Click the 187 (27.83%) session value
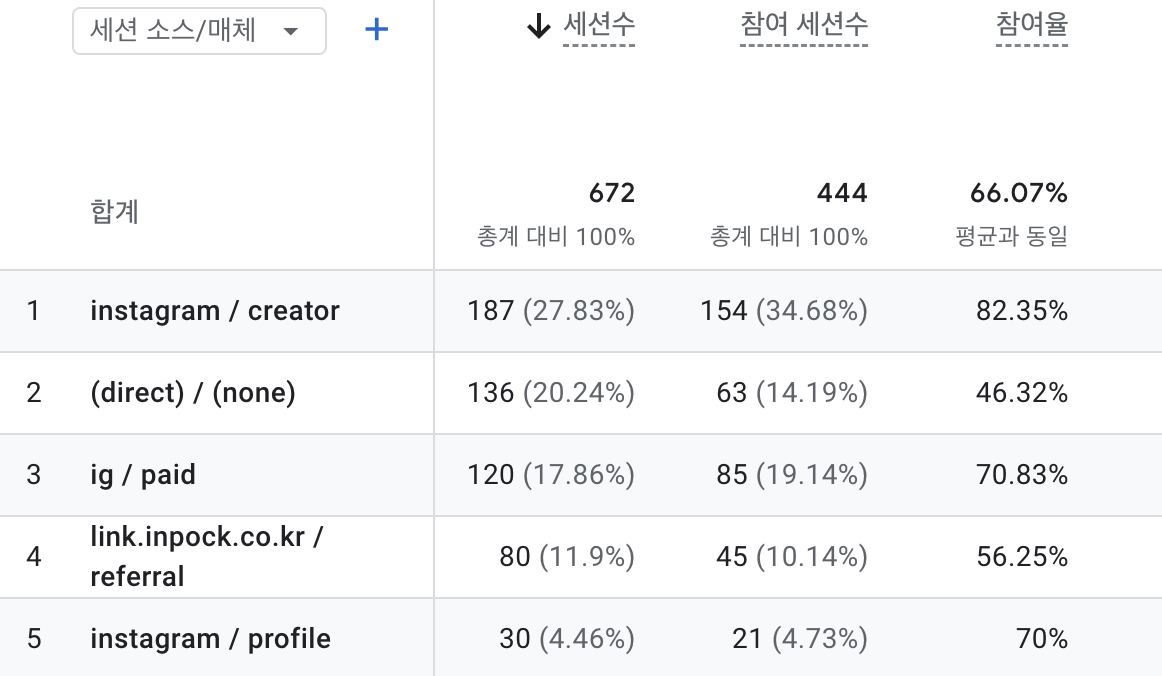The width and height of the screenshot is (1162, 676). (552, 311)
